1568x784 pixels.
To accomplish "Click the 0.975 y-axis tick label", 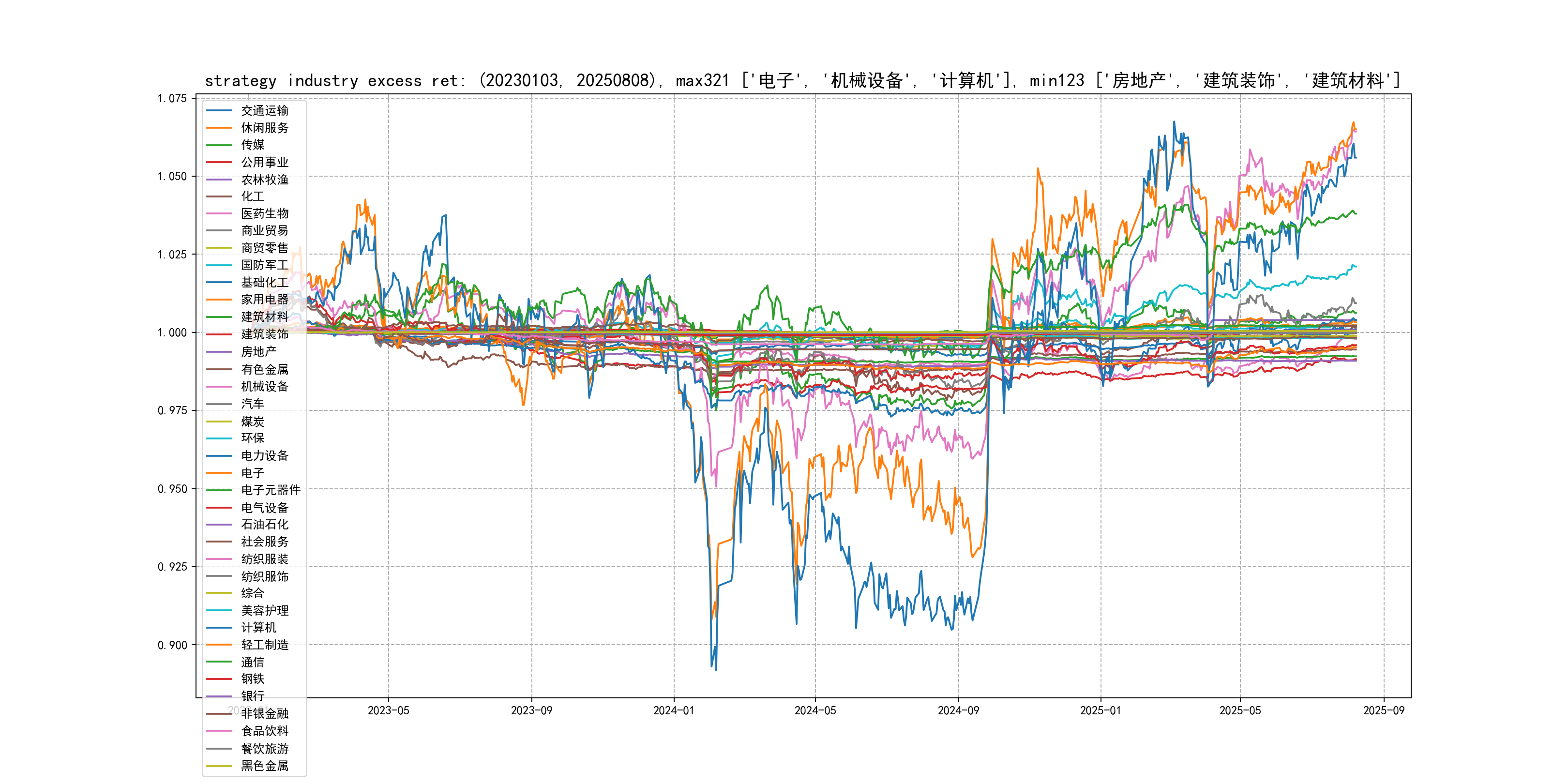I will (x=172, y=411).
